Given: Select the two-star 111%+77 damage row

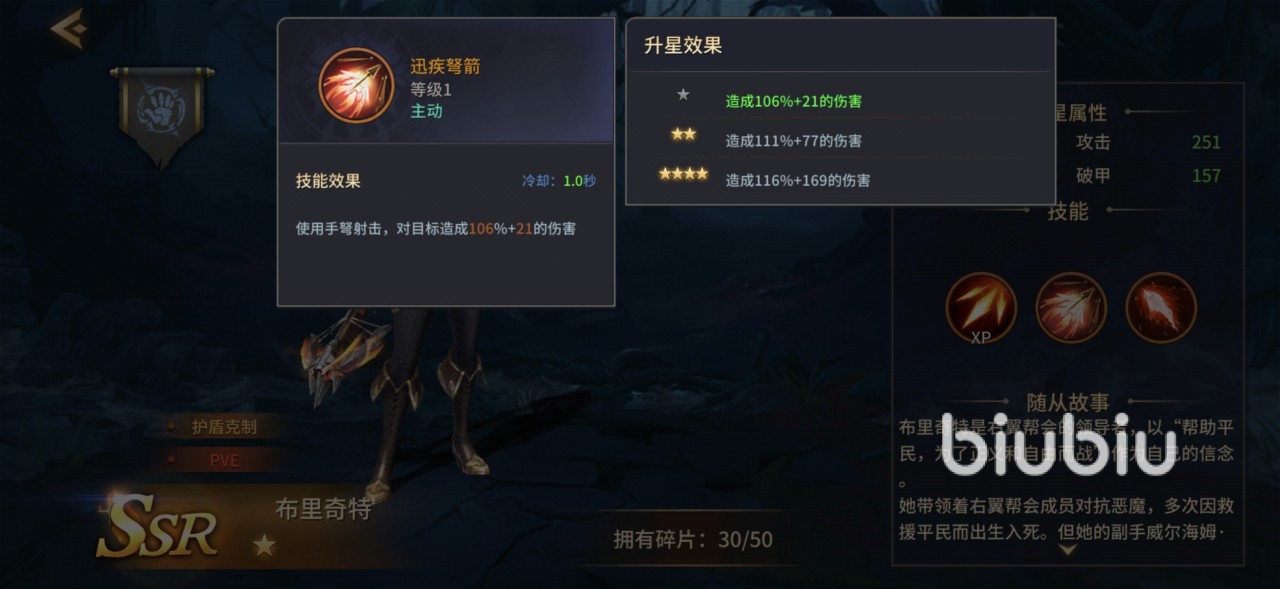Looking at the screenshot, I should [841, 140].
